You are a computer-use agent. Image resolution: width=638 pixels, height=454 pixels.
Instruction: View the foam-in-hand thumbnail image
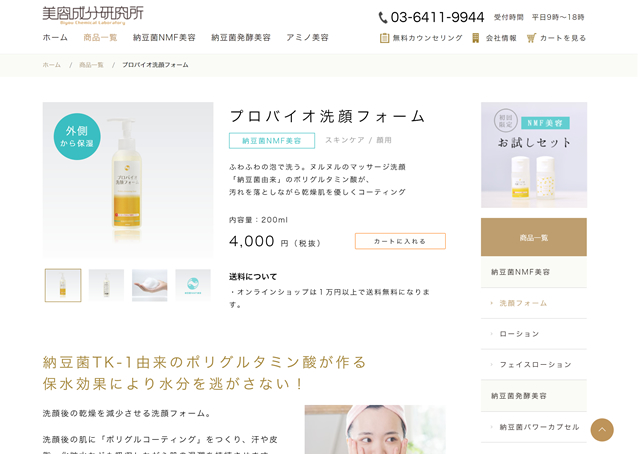150,285
